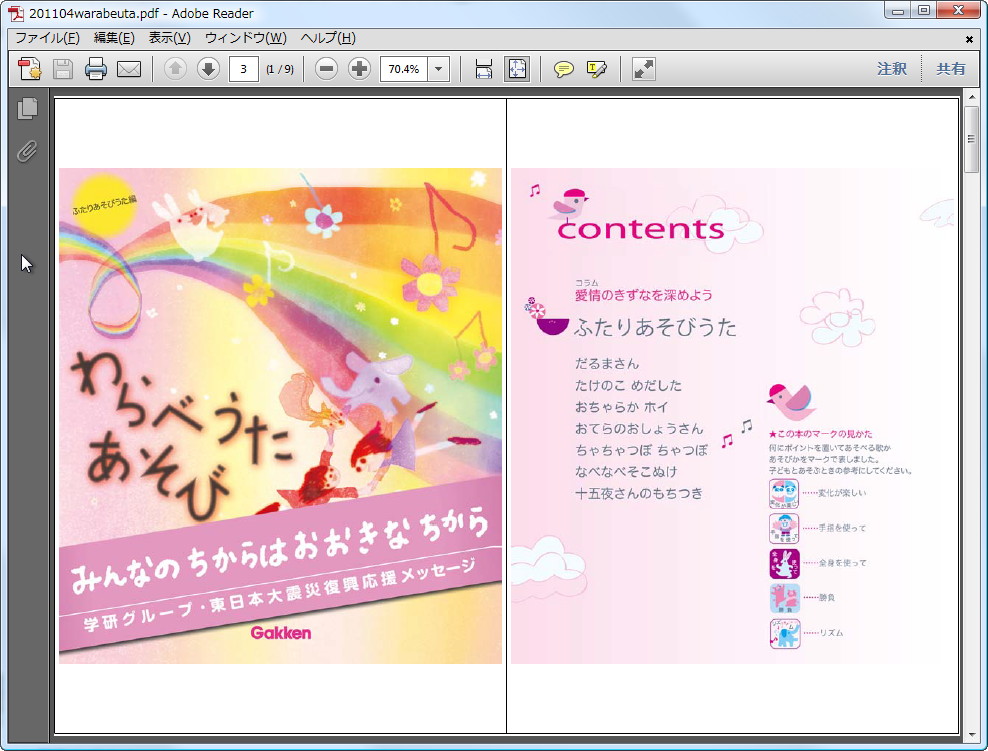The image size is (988, 751).
Task: Zoom out with minus button
Action: [x=326, y=69]
